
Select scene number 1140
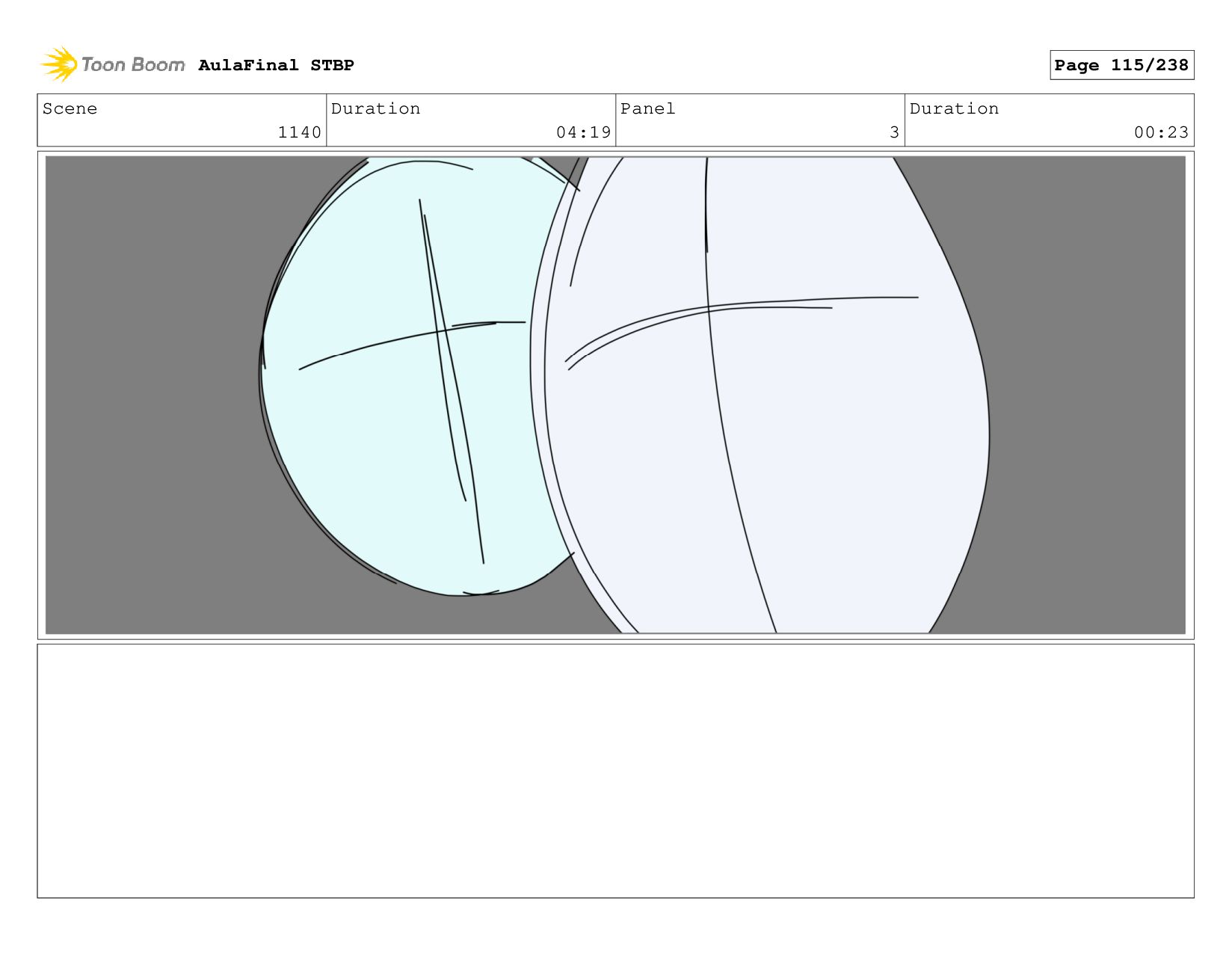[x=299, y=132]
